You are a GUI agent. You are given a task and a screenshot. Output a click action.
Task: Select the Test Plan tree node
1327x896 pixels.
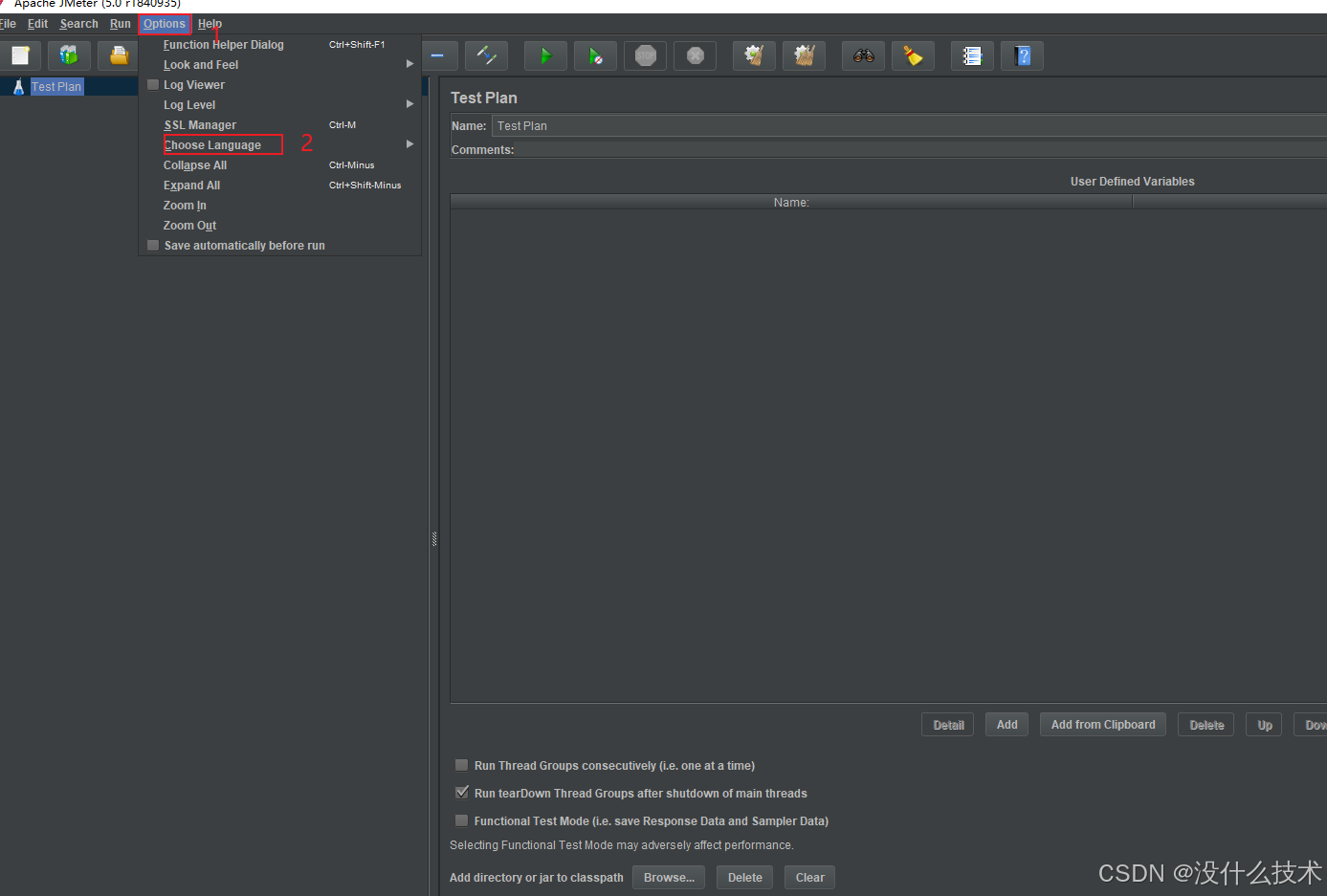(56, 86)
